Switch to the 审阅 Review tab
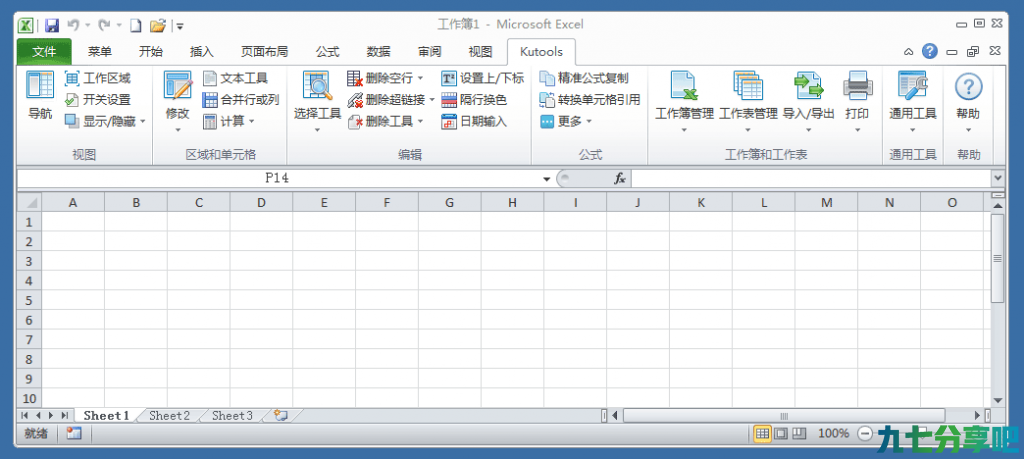The width and height of the screenshot is (1024, 459). (429, 52)
